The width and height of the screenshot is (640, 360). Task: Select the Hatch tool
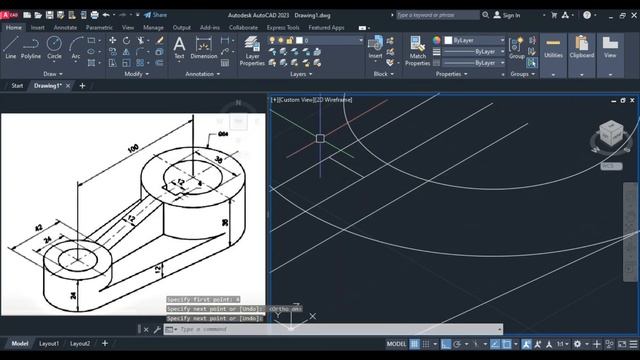[91, 63]
